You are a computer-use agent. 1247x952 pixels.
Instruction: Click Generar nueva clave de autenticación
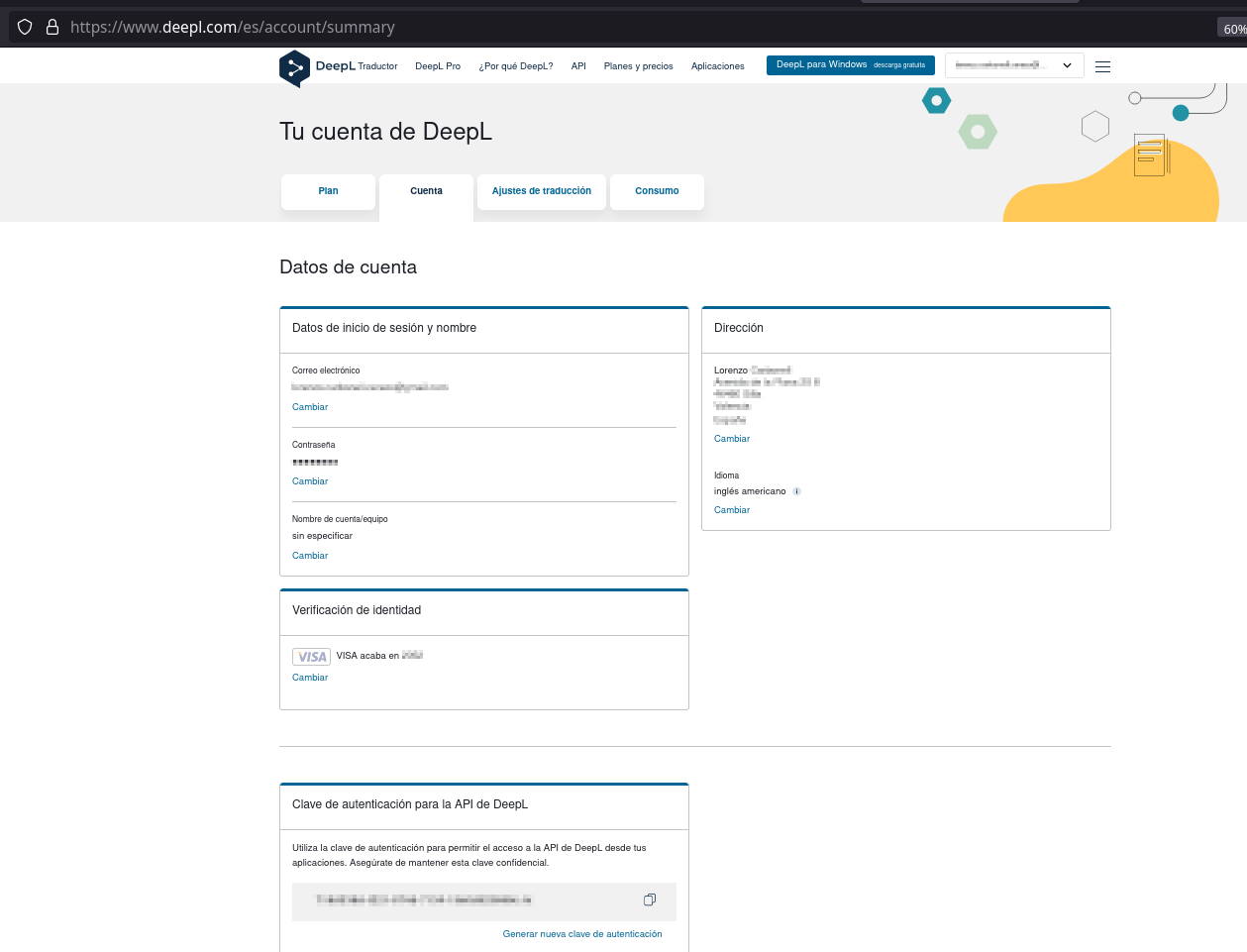(582, 934)
